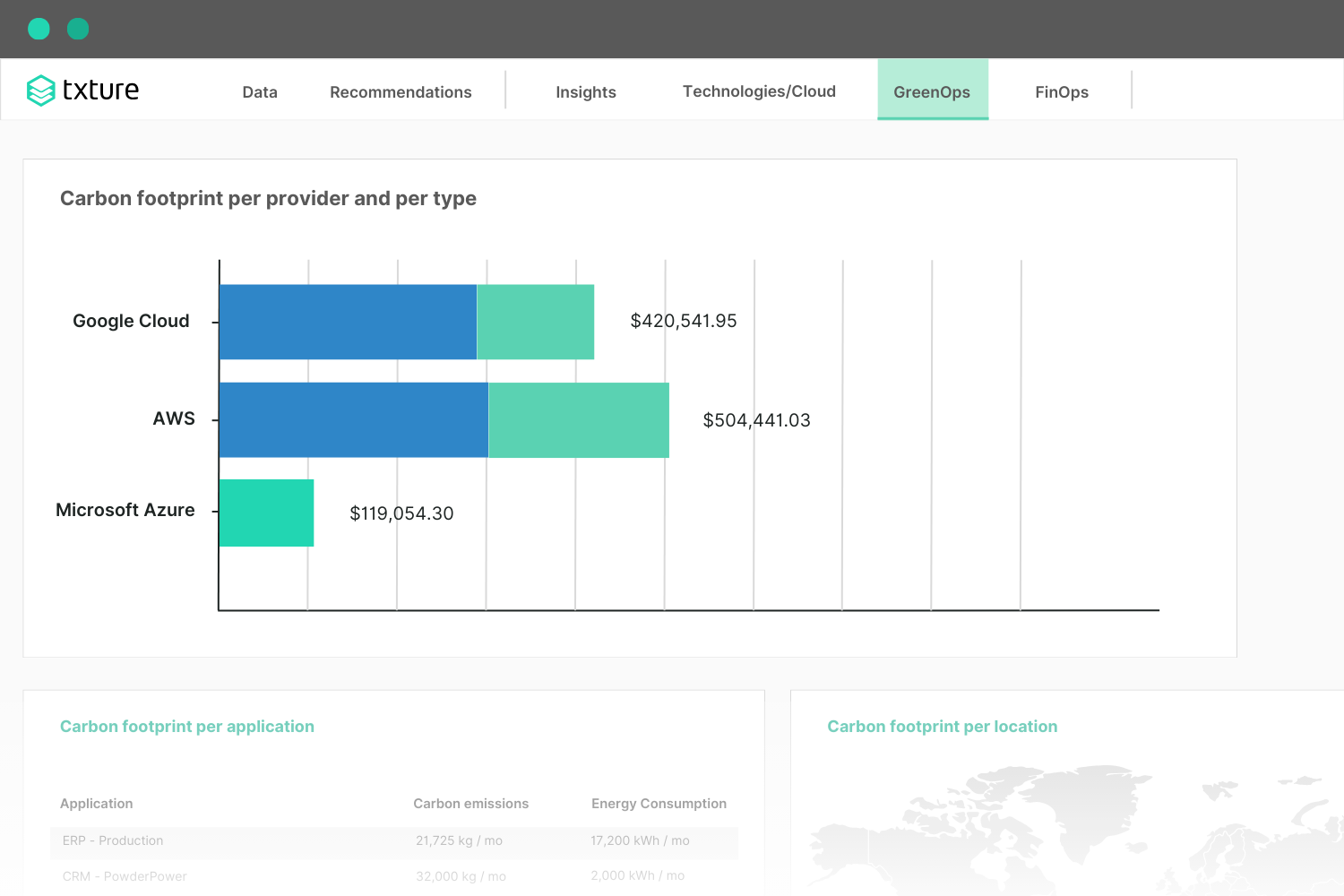
Task: Click the Energy Consumption column header
Action: pyautogui.click(x=659, y=804)
